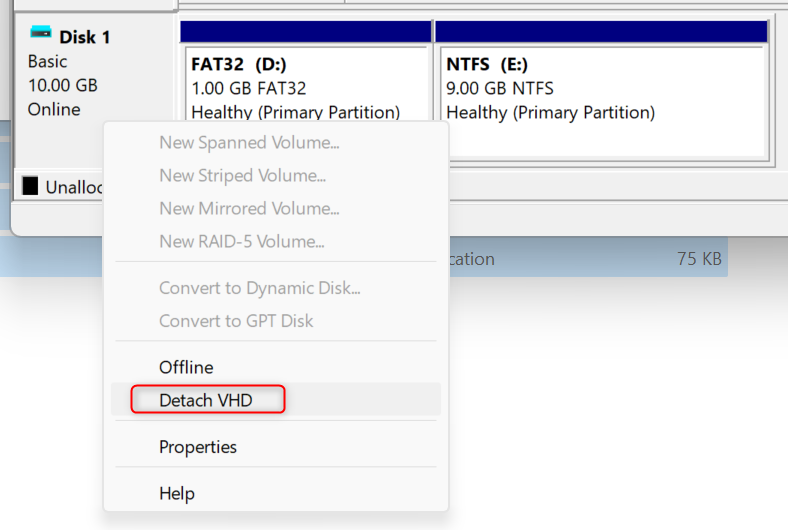The height and width of the screenshot is (530, 788).
Task: Click the Online status under Disk 1
Action: pyautogui.click(x=54, y=109)
